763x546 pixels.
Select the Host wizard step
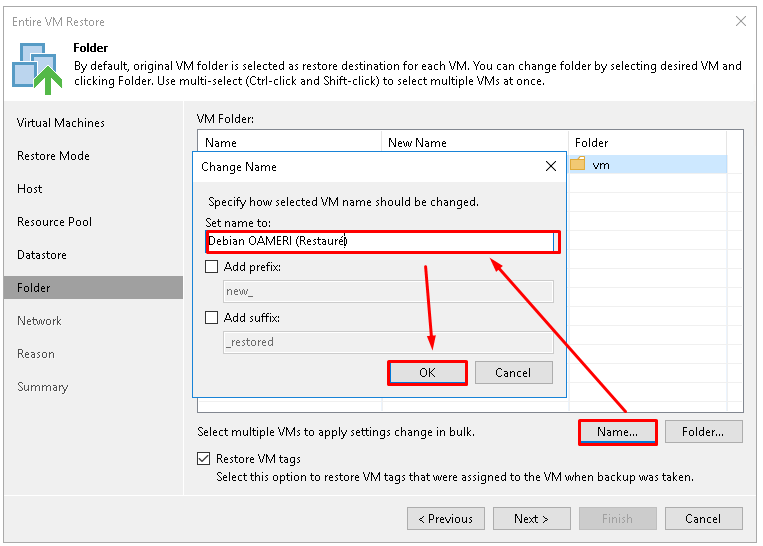30,189
